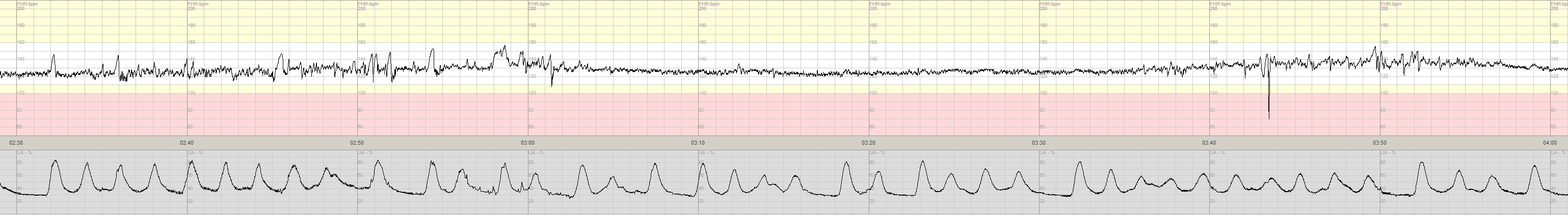Jump to the 03:00 time marker
This screenshot has height=216, width=1568.
pos(528,143)
